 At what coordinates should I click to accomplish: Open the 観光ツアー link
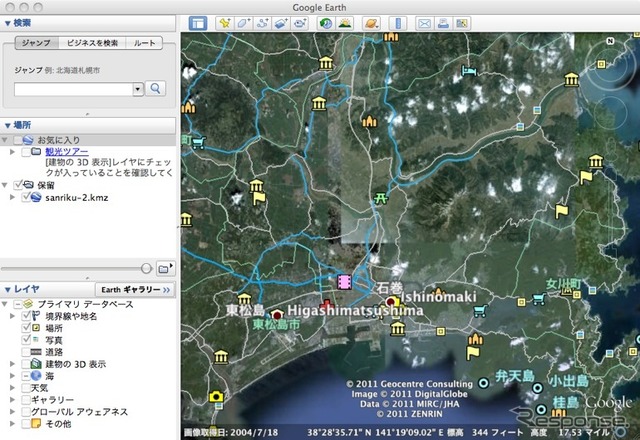[x=67, y=152]
